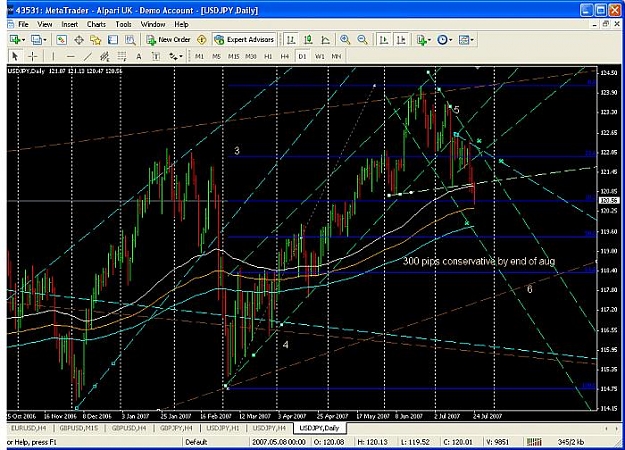
Task: Select the Cursor arrow tool
Action: tap(15, 56)
